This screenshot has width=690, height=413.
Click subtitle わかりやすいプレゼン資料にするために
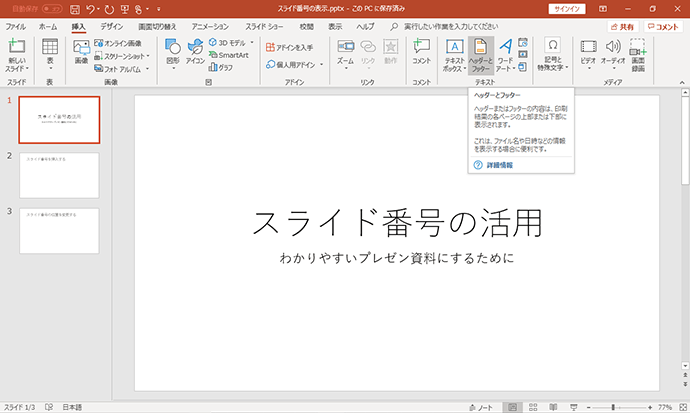pyautogui.click(x=397, y=258)
